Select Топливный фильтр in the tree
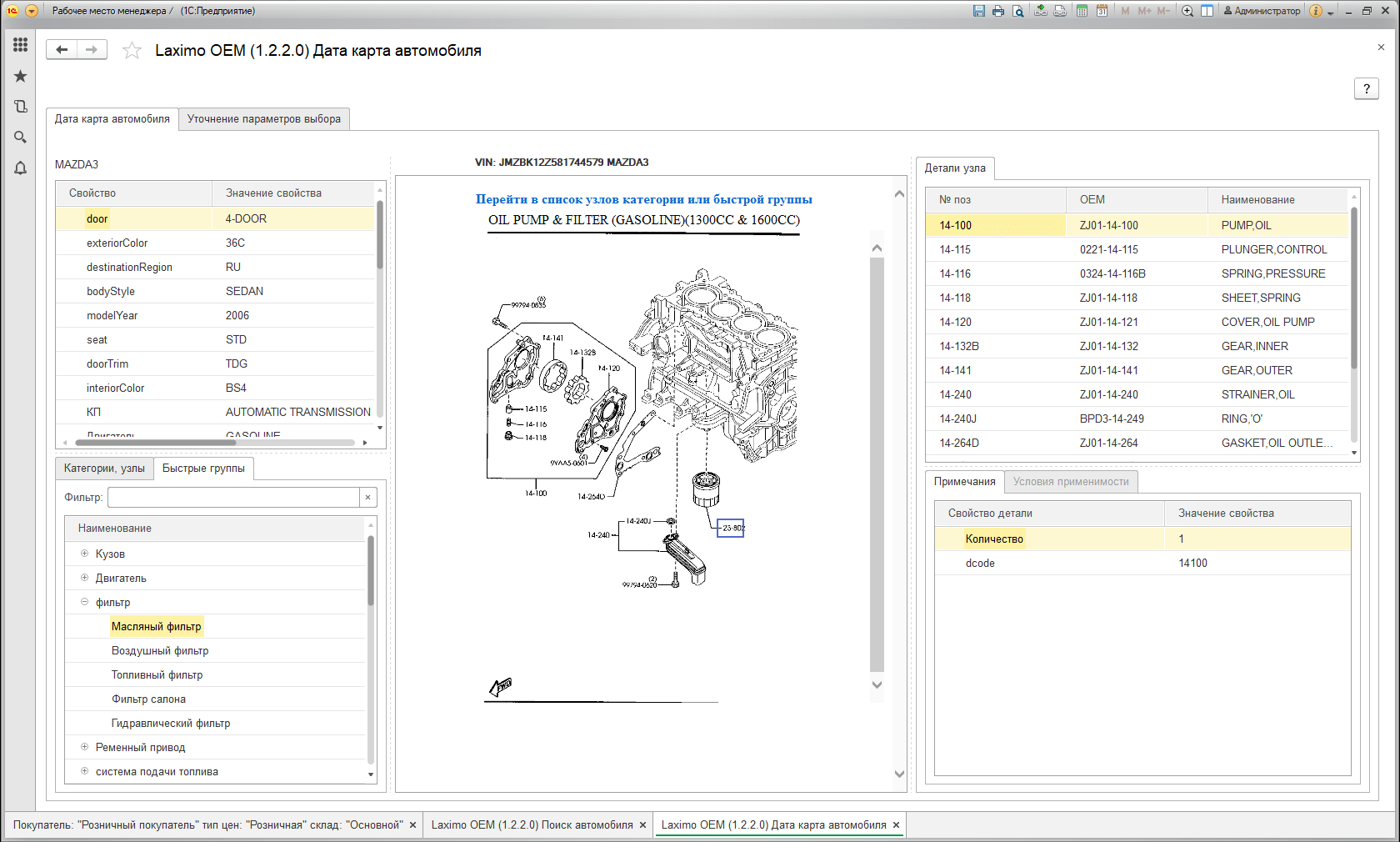The width and height of the screenshot is (1400, 842). click(x=157, y=675)
